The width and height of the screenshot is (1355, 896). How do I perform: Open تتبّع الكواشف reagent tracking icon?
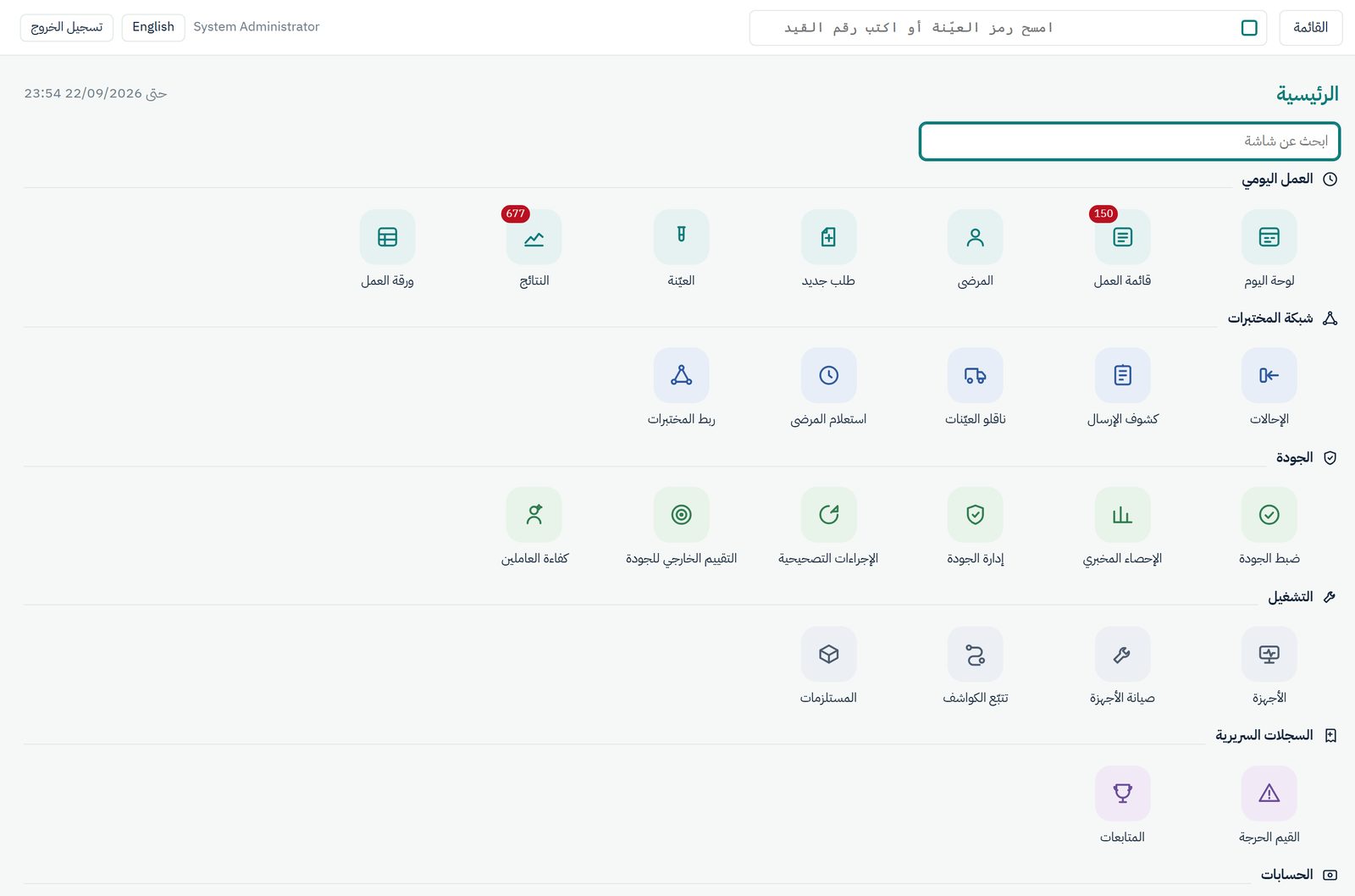pyautogui.click(x=975, y=654)
